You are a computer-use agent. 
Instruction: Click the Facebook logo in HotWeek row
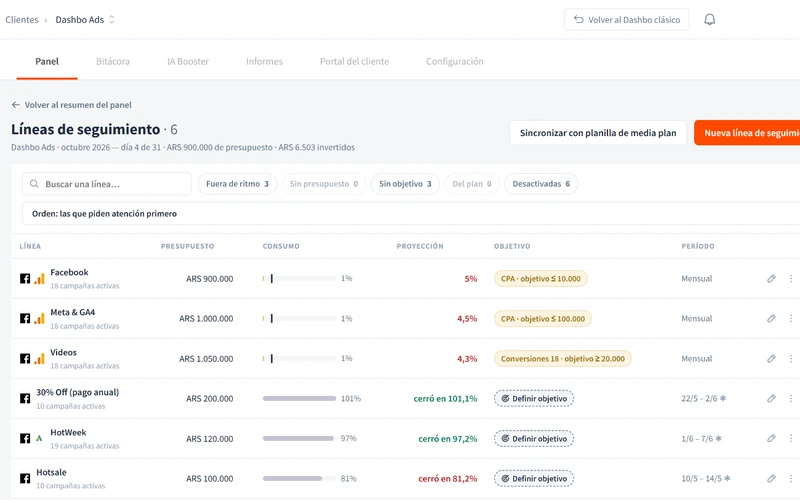pyautogui.click(x=25, y=438)
